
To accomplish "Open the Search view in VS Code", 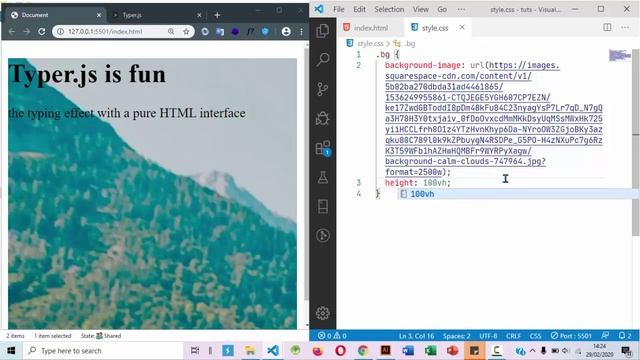I will [322, 60].
